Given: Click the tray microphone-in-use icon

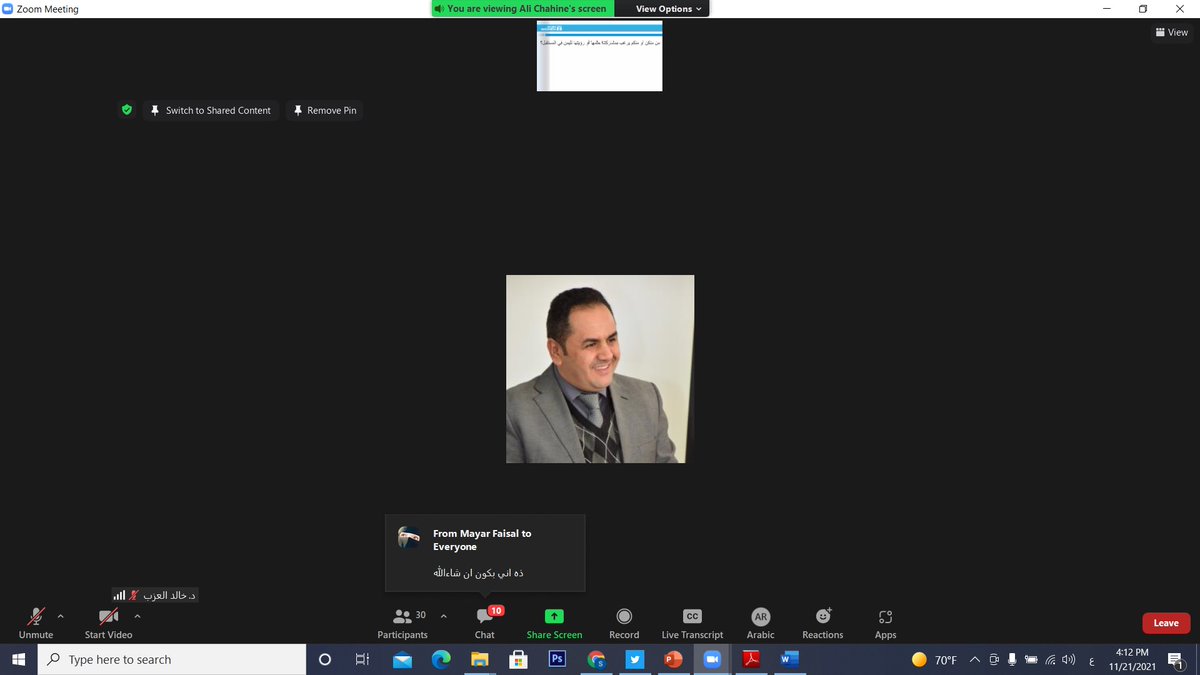Looking at the screenshot, I should [x=1013, y=659].
